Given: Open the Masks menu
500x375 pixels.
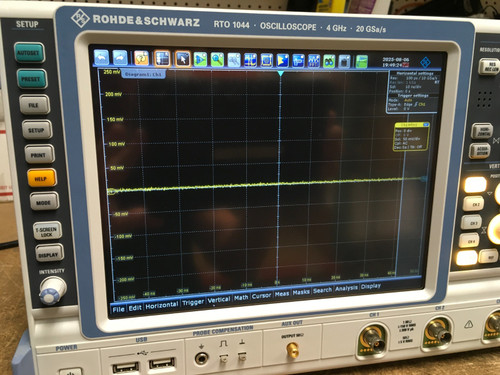Looking at the screenshot, I should pyautogui.click(x=301, y=292).
